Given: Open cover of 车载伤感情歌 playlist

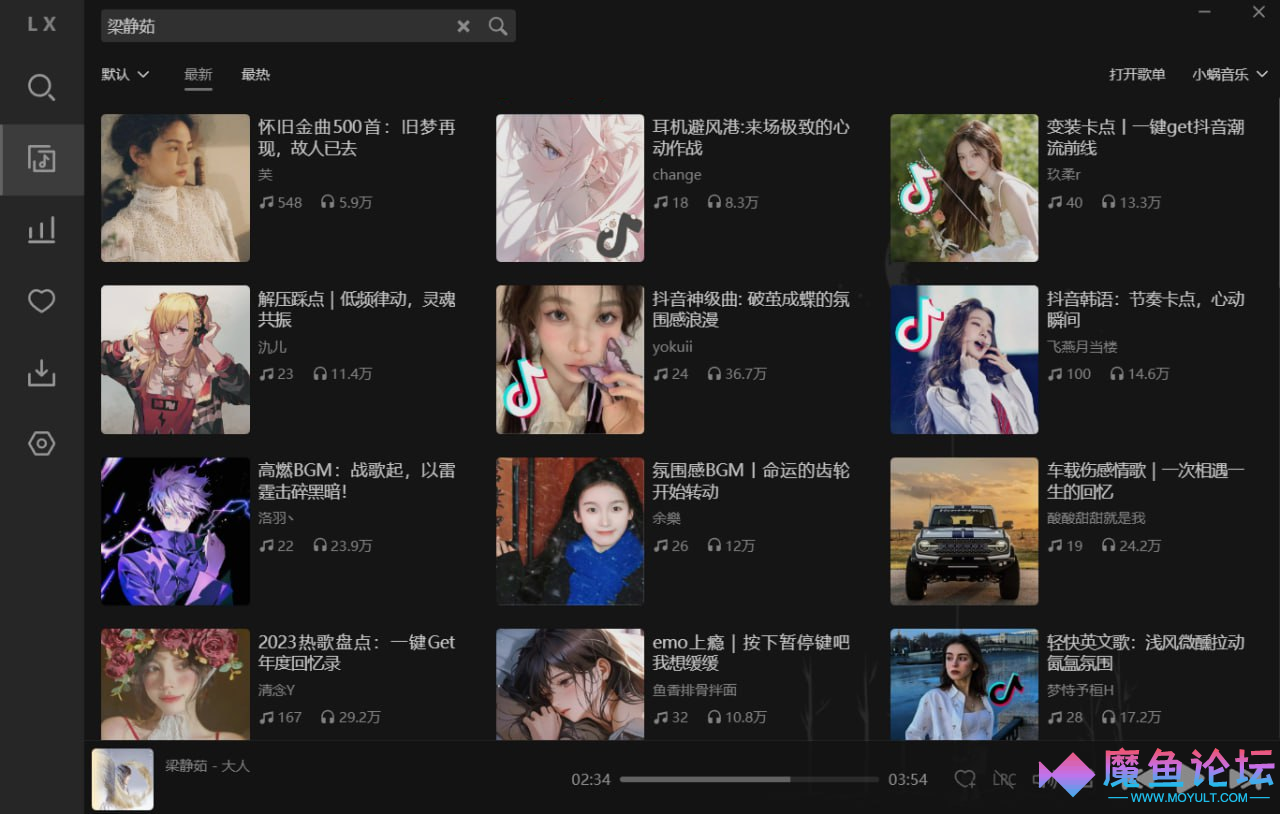Looking at the screenshot, I should coord(964,531).
